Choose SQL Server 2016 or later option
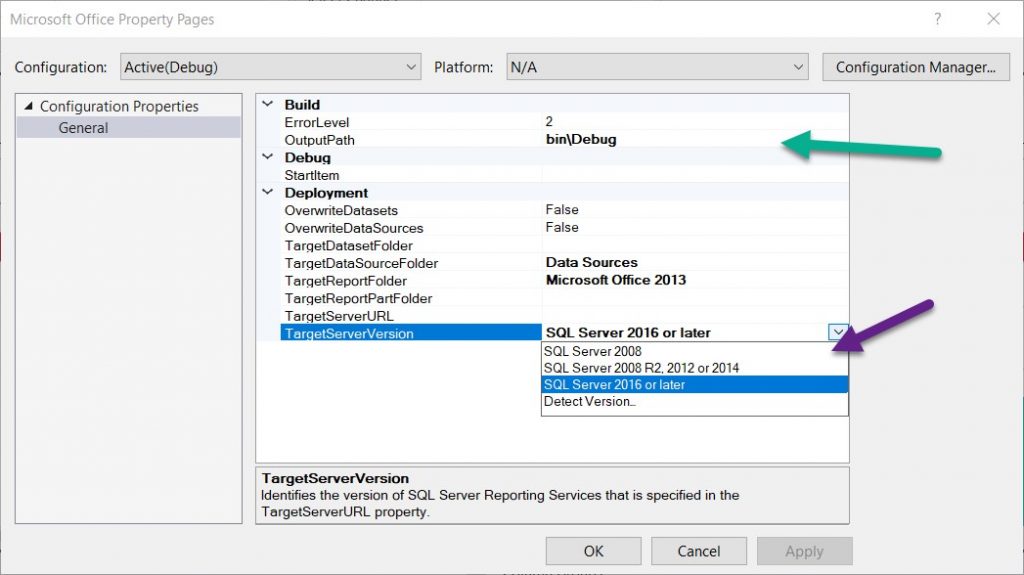The image size is (1024, 575). pyautogui.click(x=695, y=385)
